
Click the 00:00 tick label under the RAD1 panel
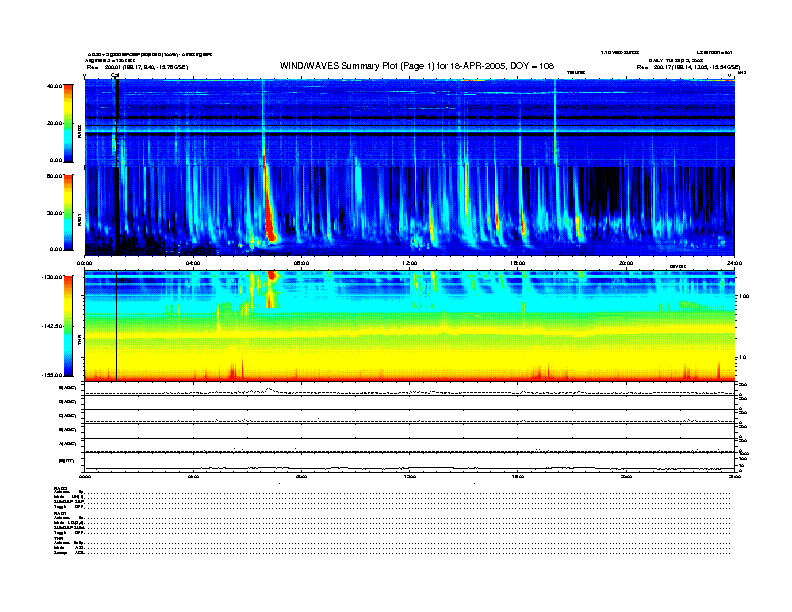[84, 263]
